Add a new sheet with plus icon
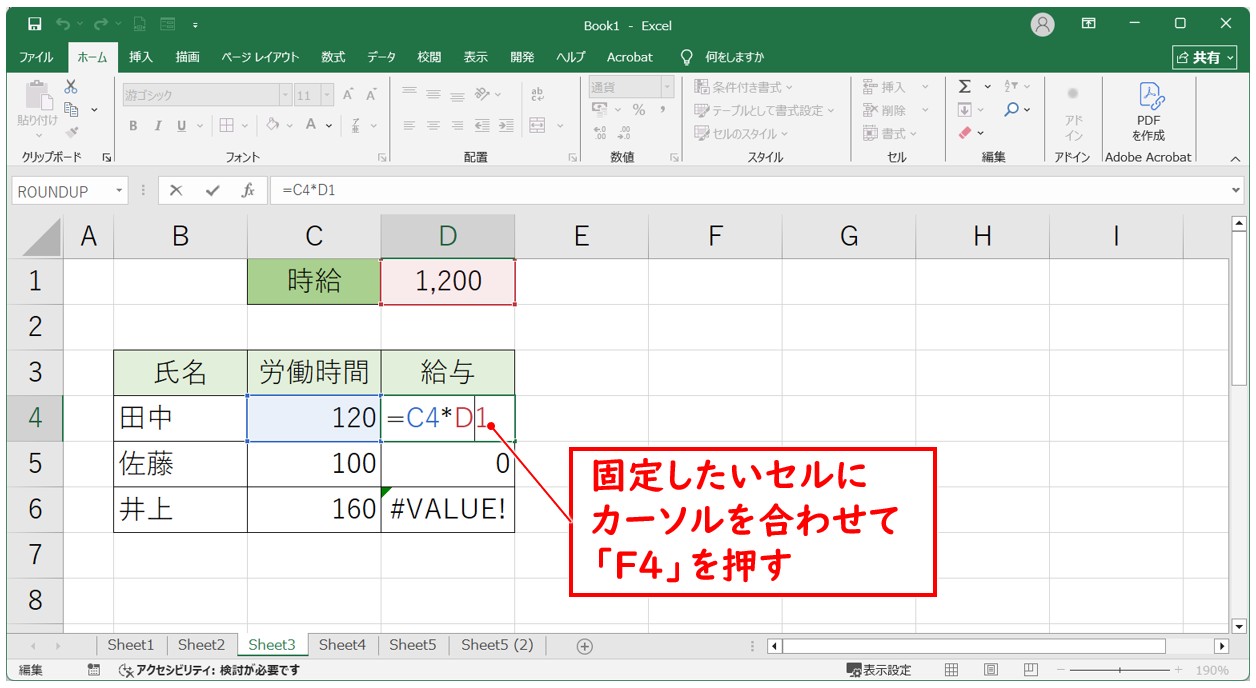Image resolution: width=1256 pixels, height=688 pixels. tap(585, 646)
